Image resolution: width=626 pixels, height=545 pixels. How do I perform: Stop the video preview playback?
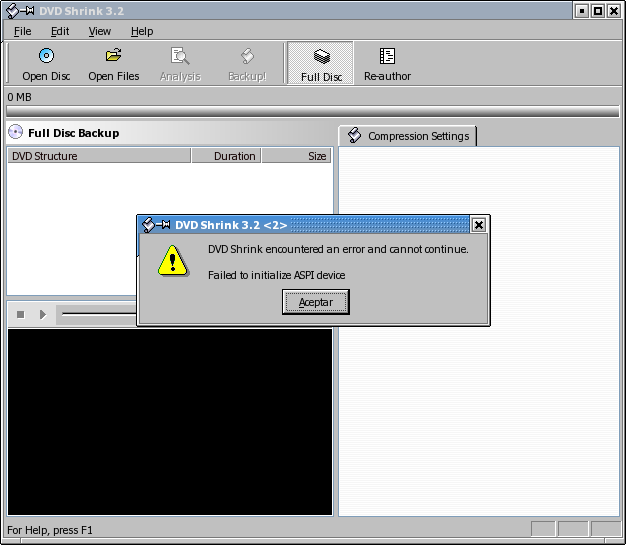[21, 315]
